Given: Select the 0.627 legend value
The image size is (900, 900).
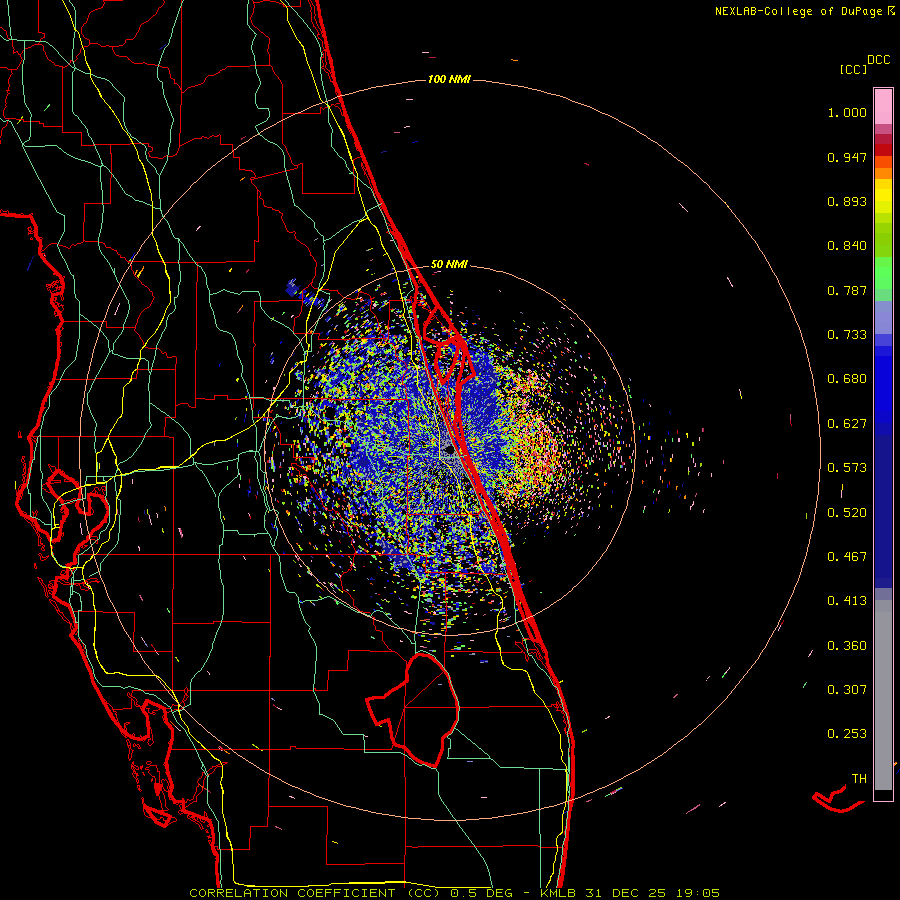Looking at the screenshot, I should point(847,424).
